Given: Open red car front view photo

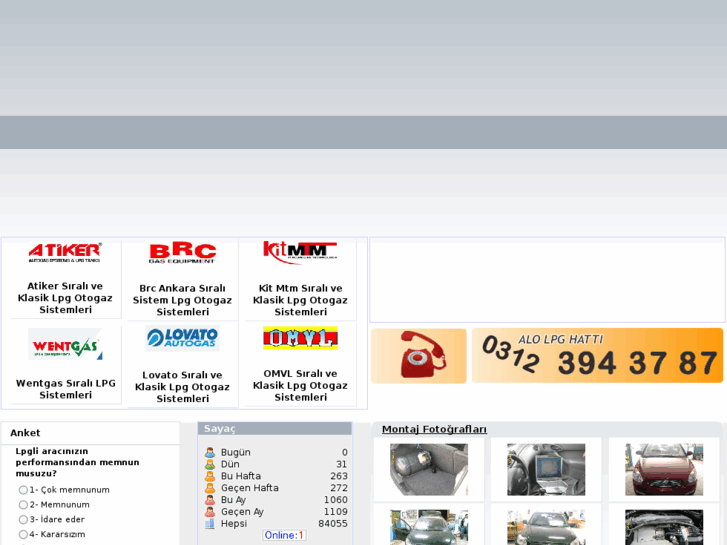Looking at the screenshot, I should (664, 469).
